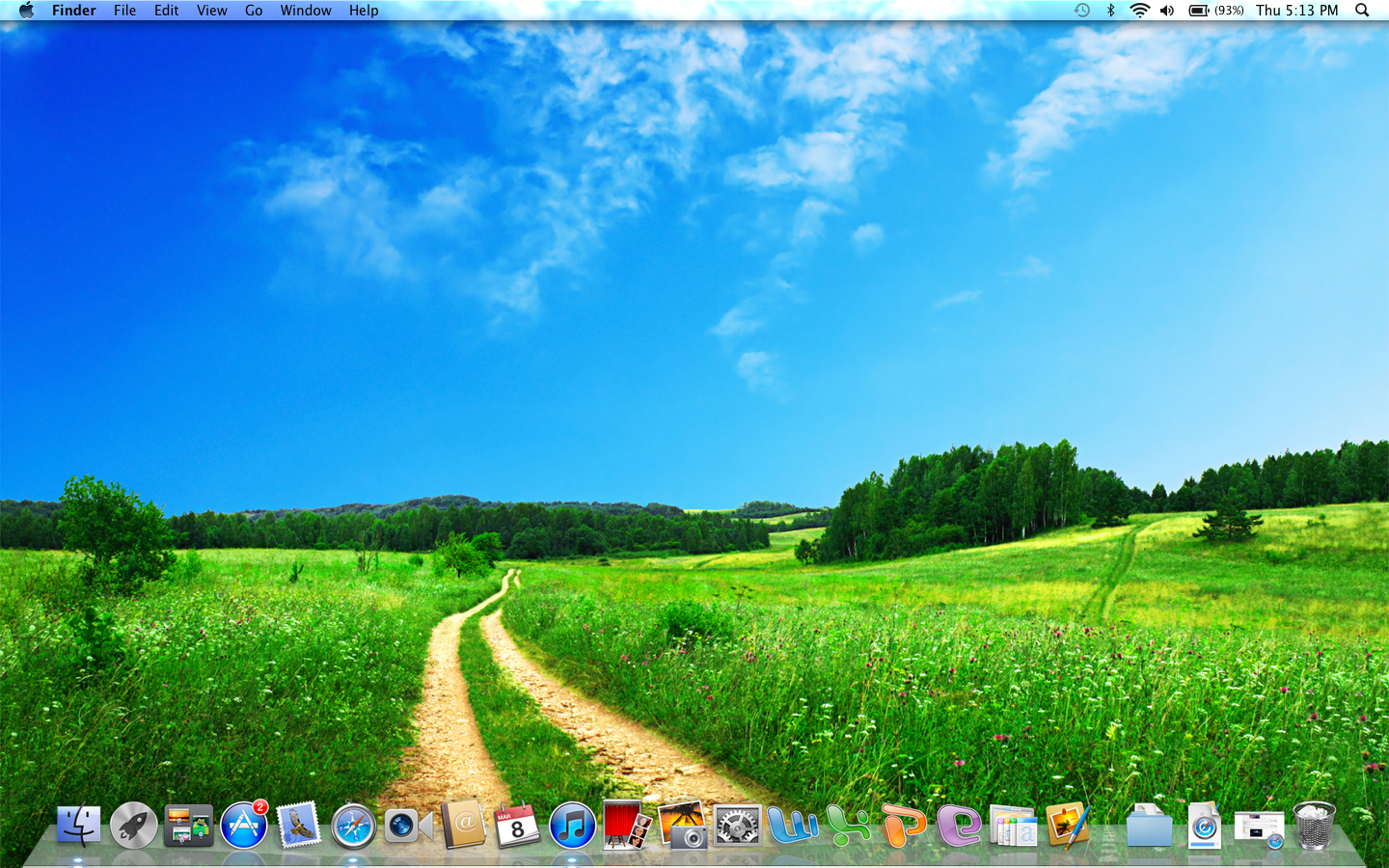1389x868 pixels.
Task: Click the clock showing Thu 5:13 PM
Action: pyautogui.click(x=1296, y=11)
